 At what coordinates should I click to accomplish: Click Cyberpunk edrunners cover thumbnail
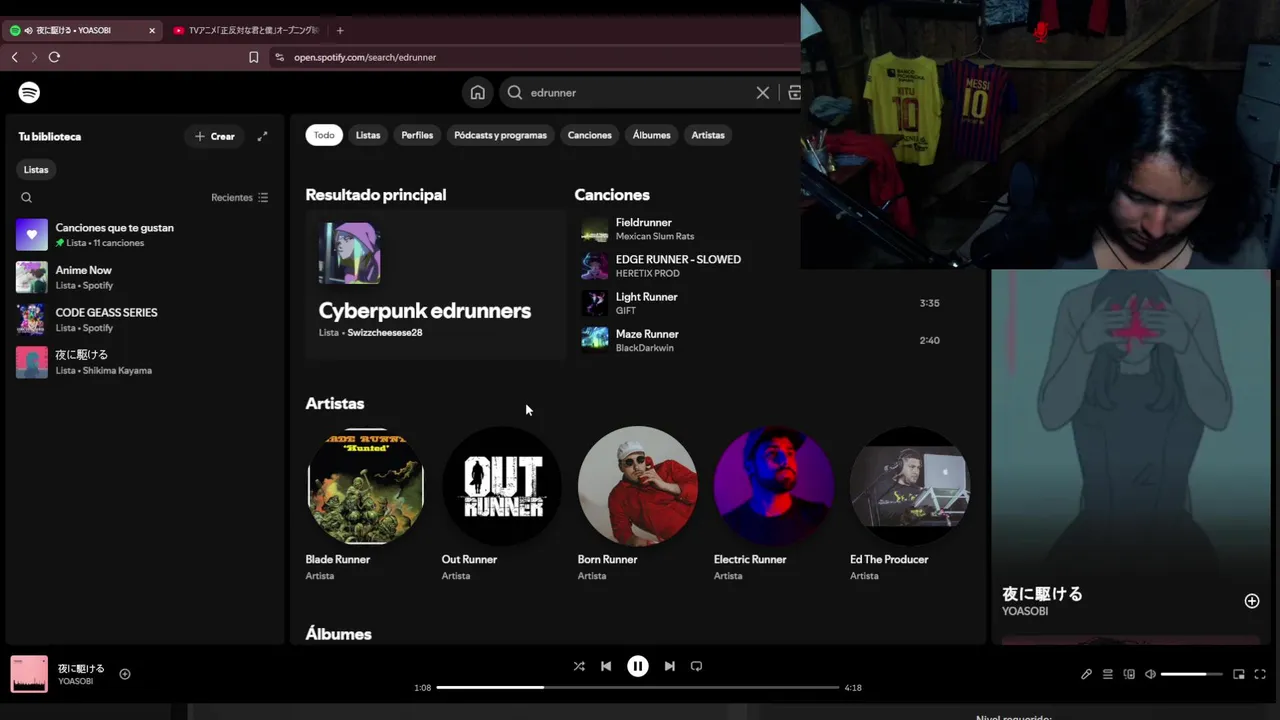click(x=349, y=253)
